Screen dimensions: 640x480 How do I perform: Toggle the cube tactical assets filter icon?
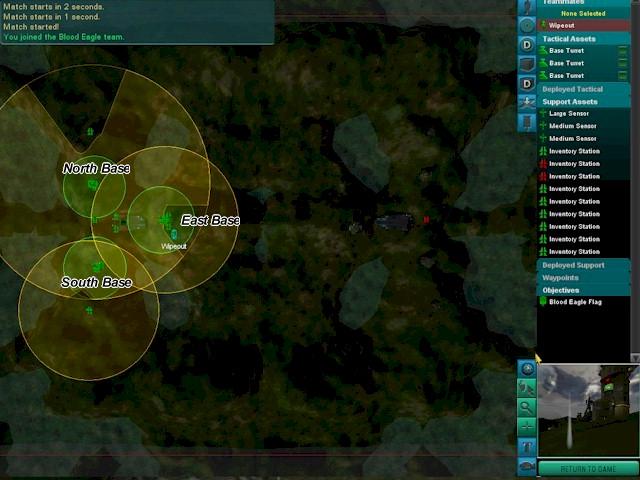527,64
